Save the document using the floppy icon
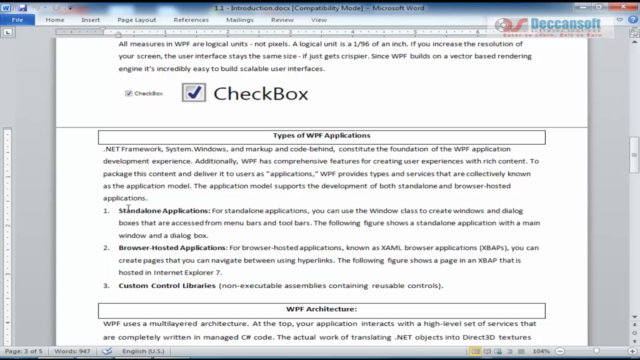 point(22,8)
